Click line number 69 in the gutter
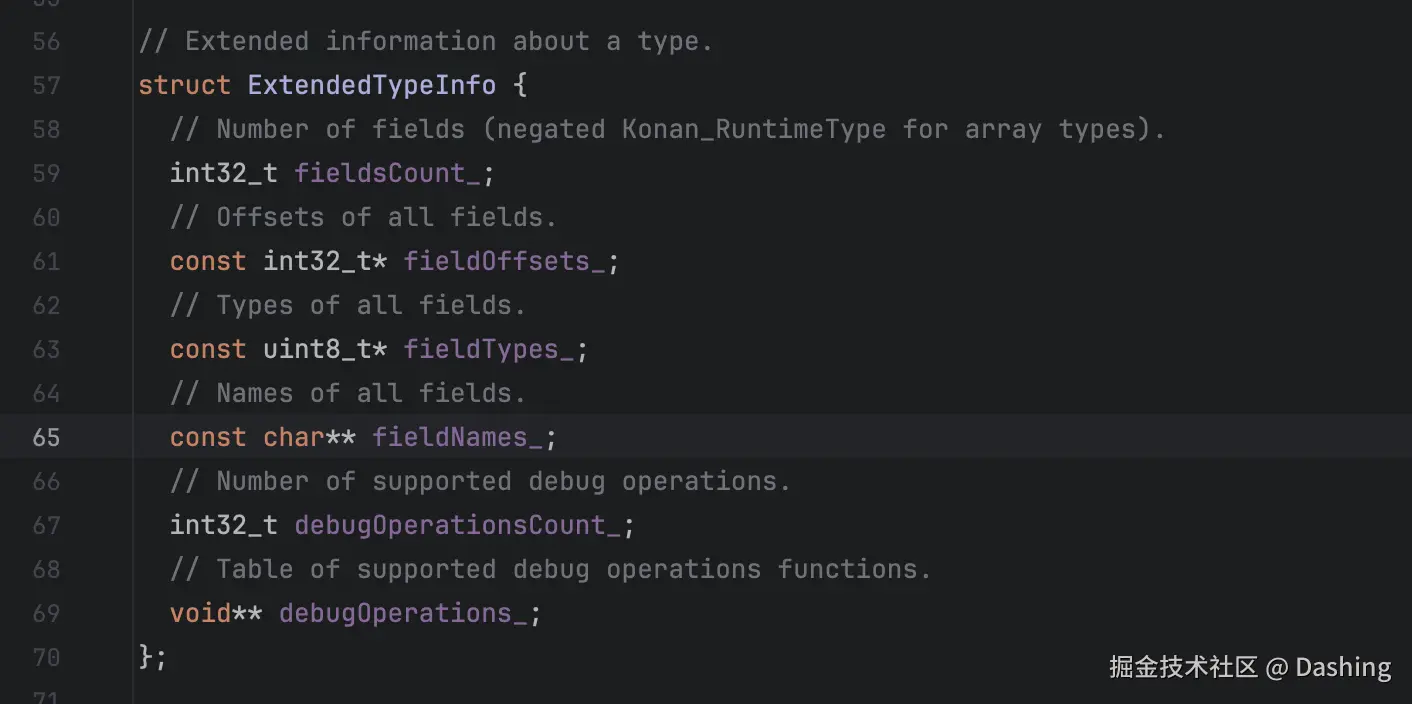 pos(46,614)
